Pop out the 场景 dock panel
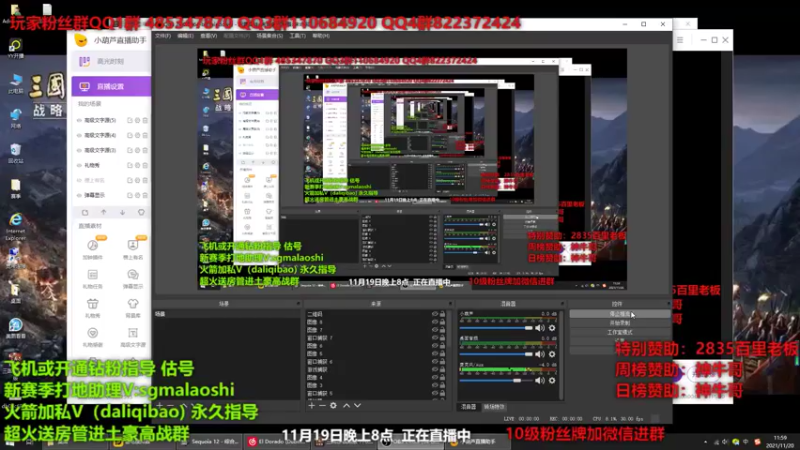Image resolution: width=800 pixels, height=450 pixels. coord(298,304)
